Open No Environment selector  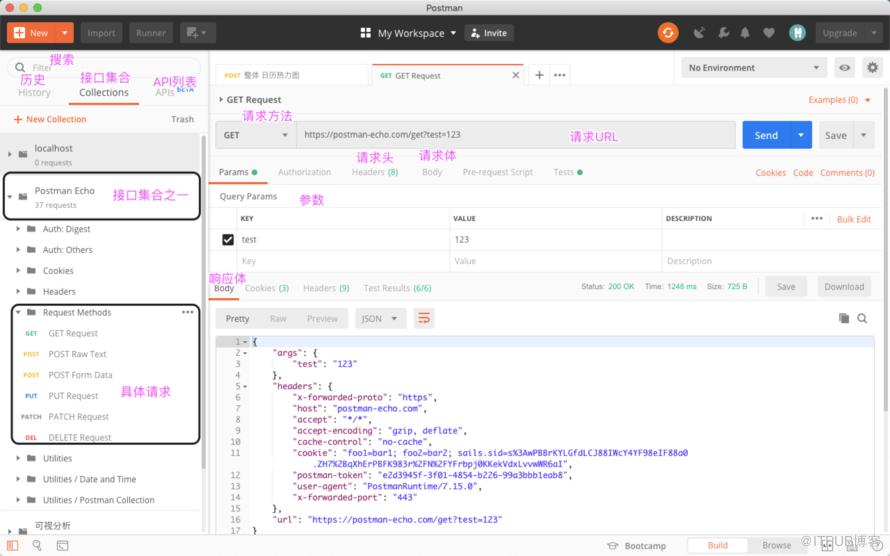coord(754,68)
